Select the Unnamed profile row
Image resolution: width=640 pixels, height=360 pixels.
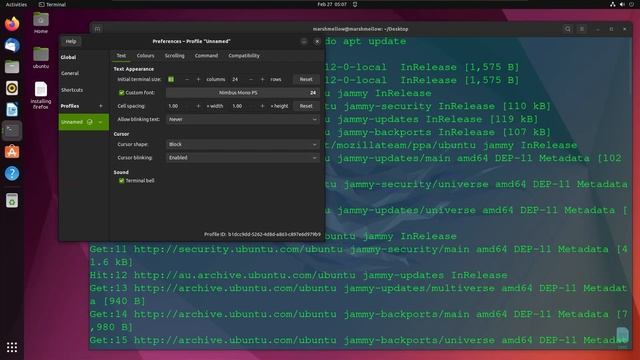tap(84, 122)
